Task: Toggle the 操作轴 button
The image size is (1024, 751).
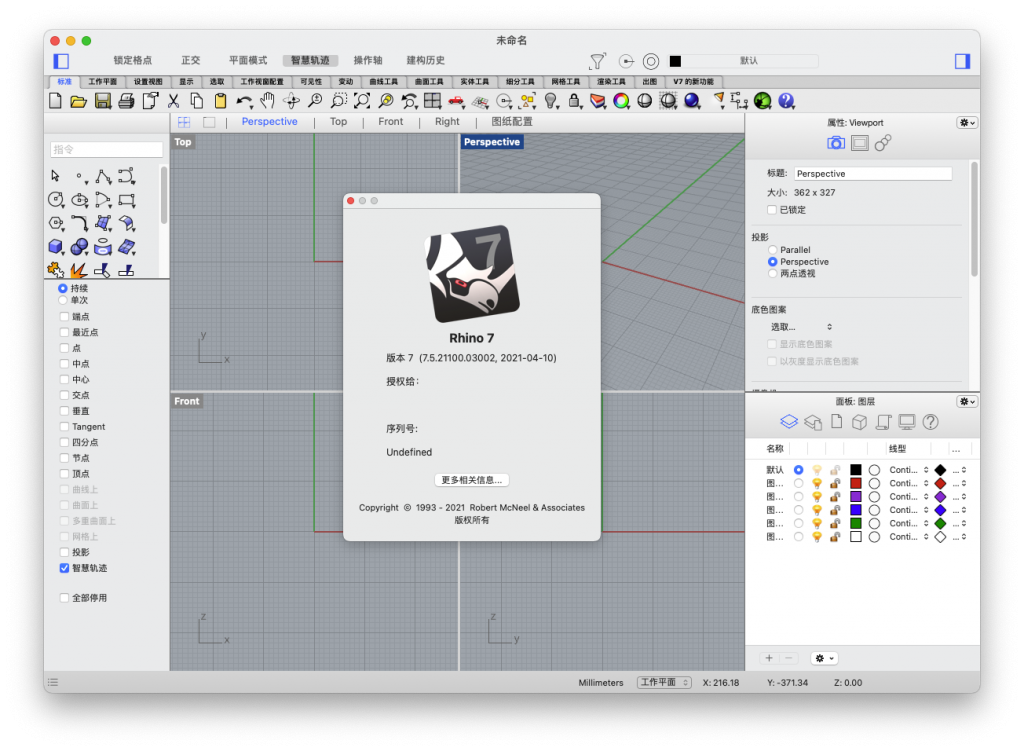Action: coord(368,60)
